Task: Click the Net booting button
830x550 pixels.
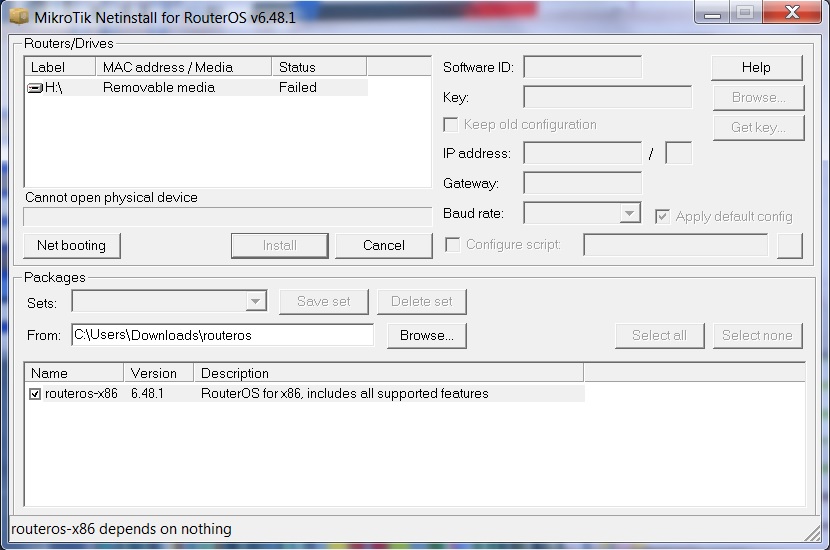Action: [72, 246]
